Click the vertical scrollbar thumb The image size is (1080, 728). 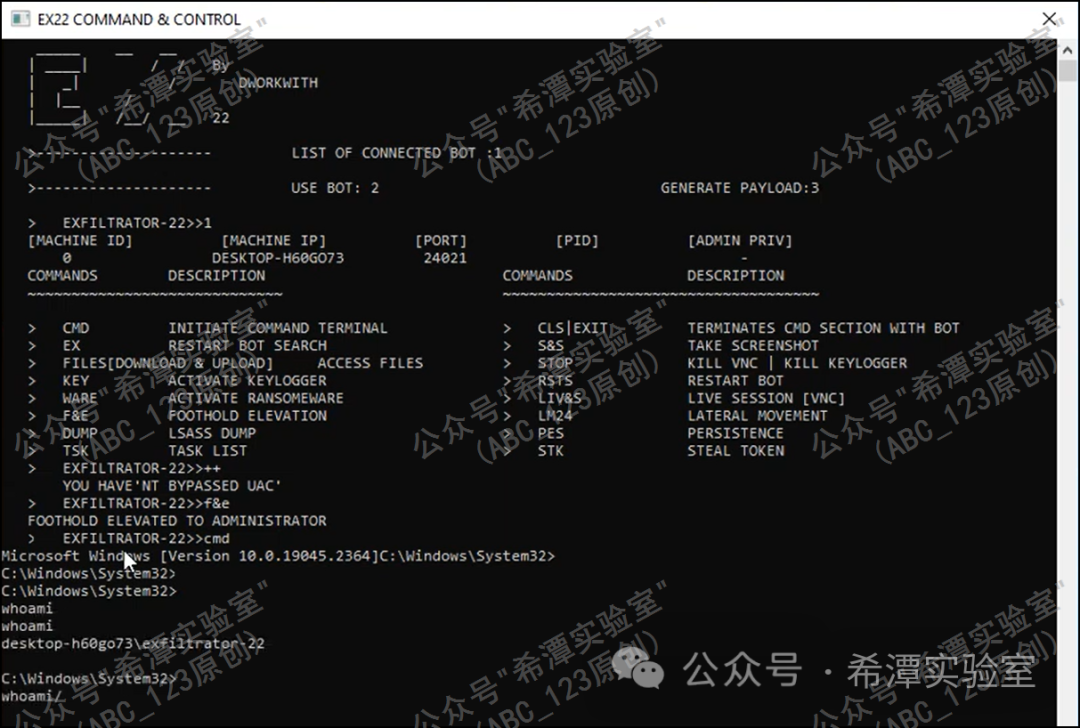point(1068,70)
